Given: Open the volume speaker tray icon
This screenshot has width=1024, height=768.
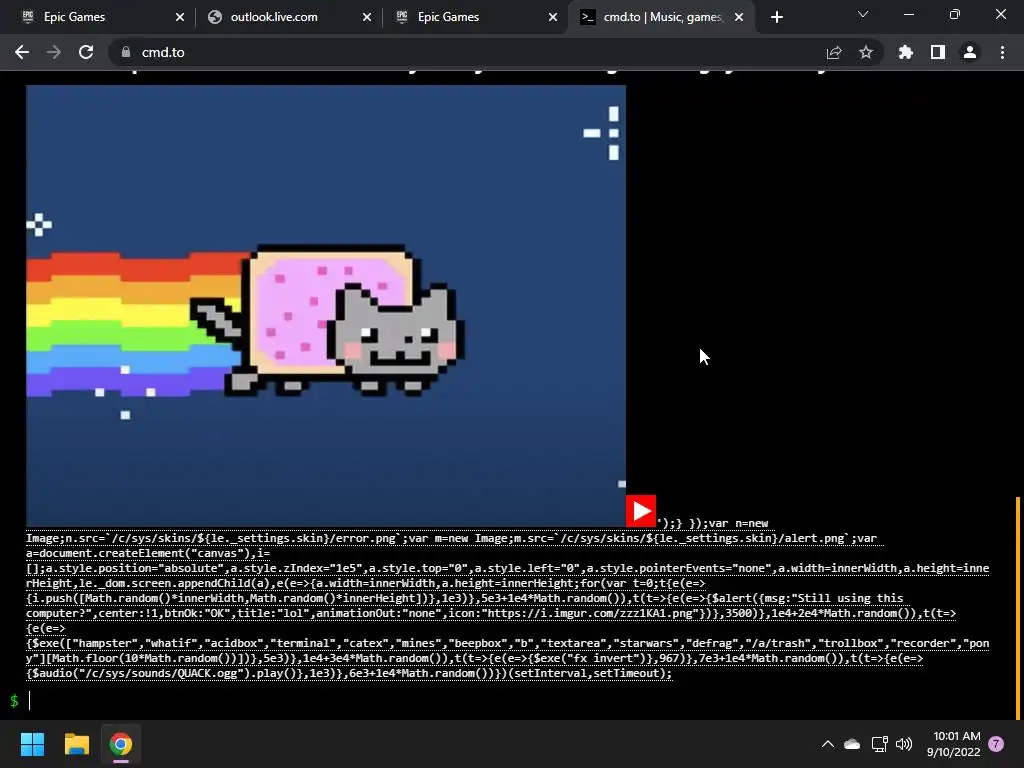Looking at the screenshot, I should pos(904,744).
